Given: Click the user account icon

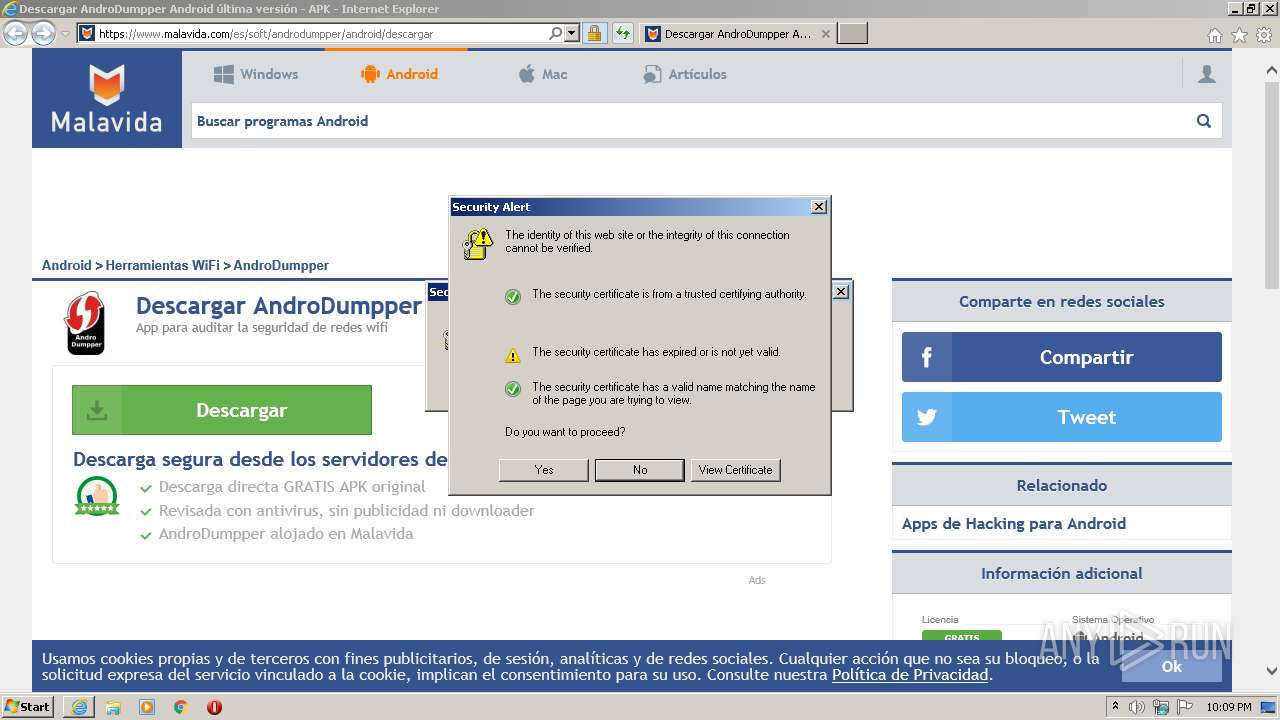Looking at the screenshot, I should pyautogui.click(x=1207, y=74).
